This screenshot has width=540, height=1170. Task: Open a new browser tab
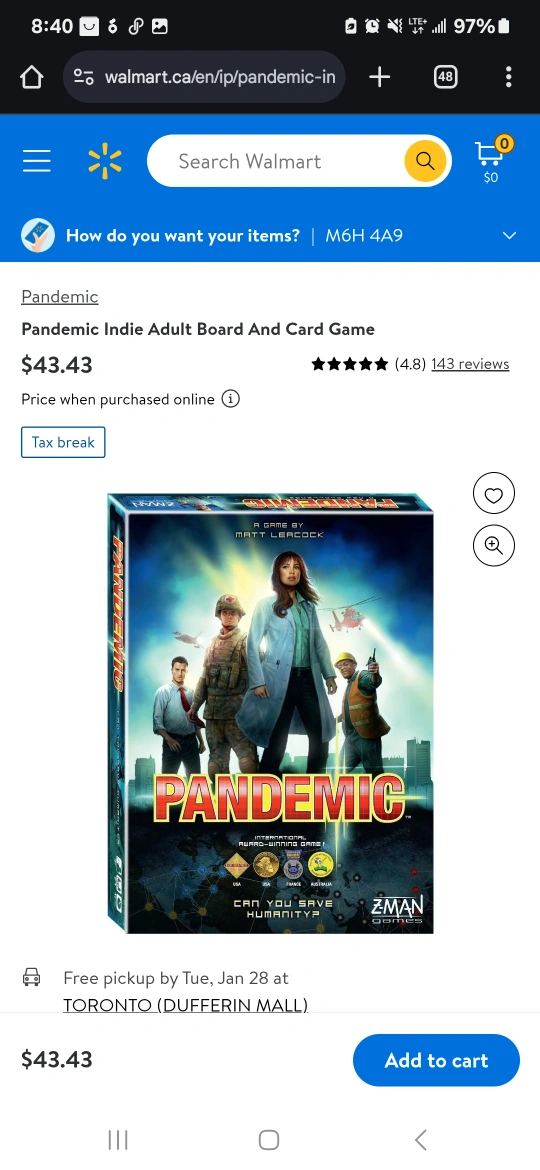click(380, 76)
